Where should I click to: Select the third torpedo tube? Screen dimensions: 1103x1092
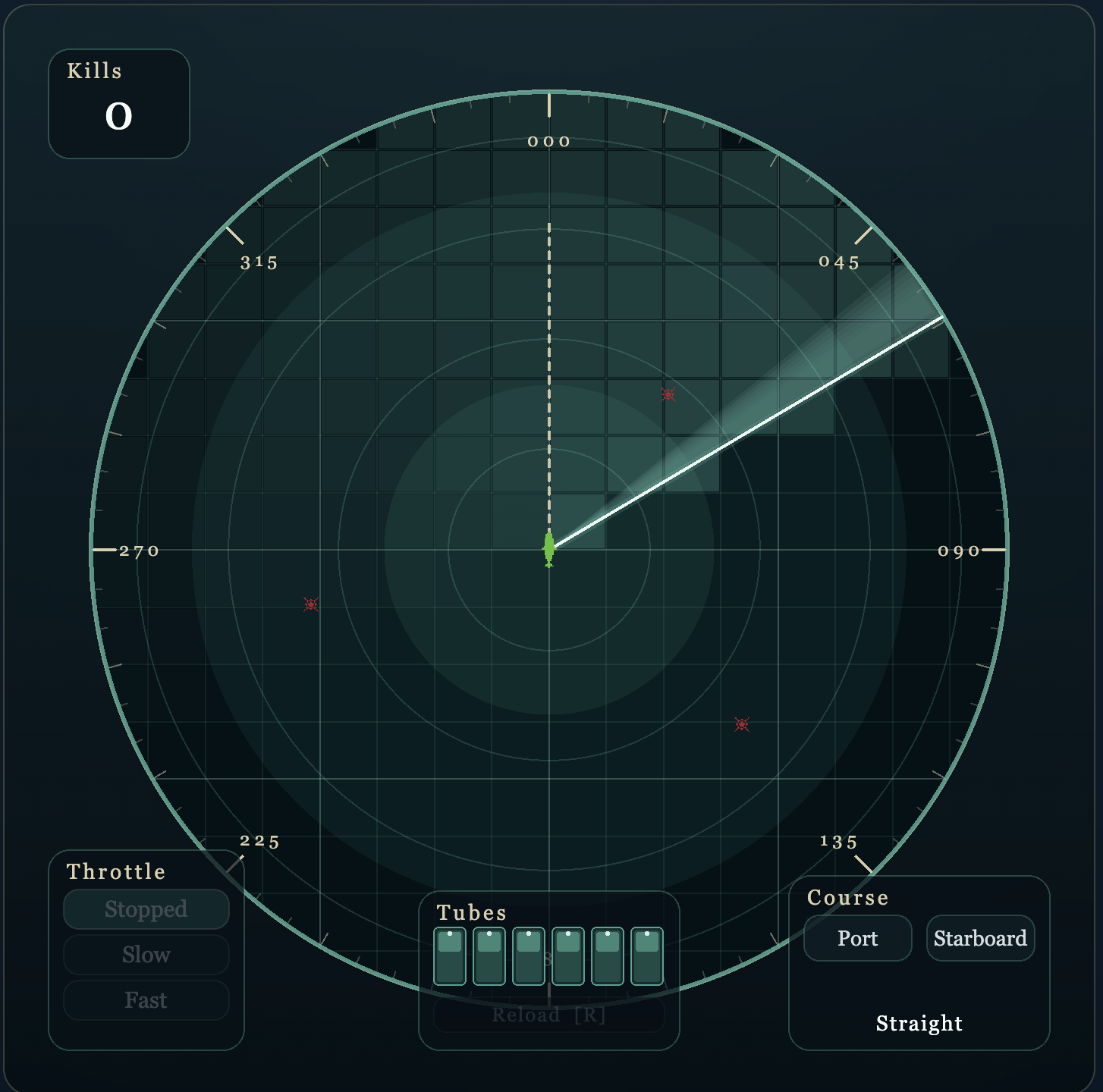coord(529,956)
